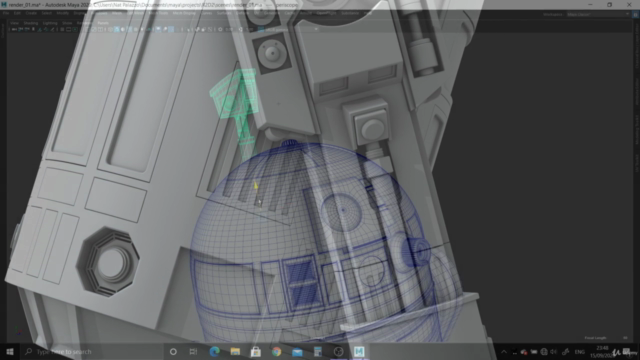Select the Maya icon on the taskbar

pos(359,351)
